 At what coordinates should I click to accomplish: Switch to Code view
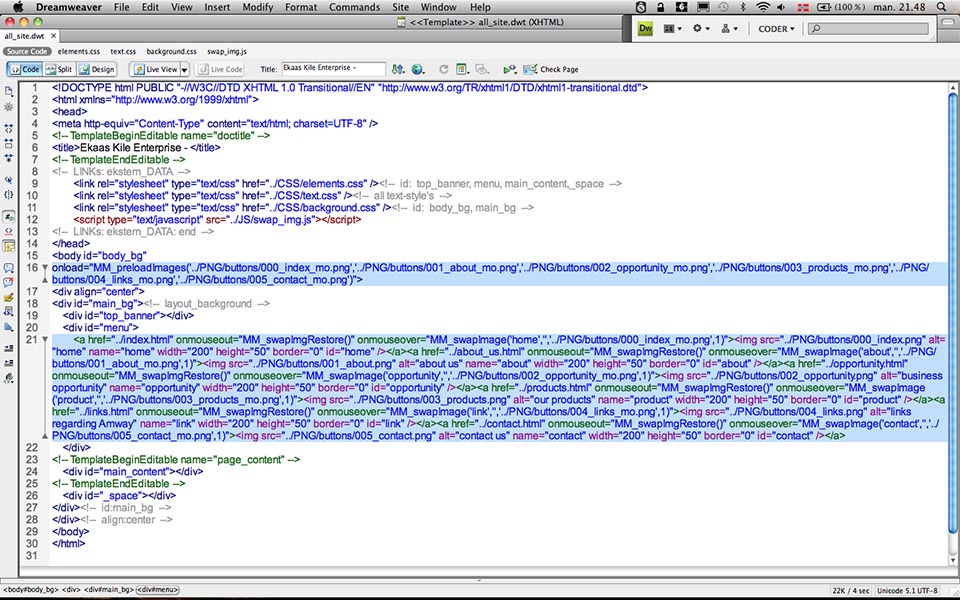coord(26,69)
